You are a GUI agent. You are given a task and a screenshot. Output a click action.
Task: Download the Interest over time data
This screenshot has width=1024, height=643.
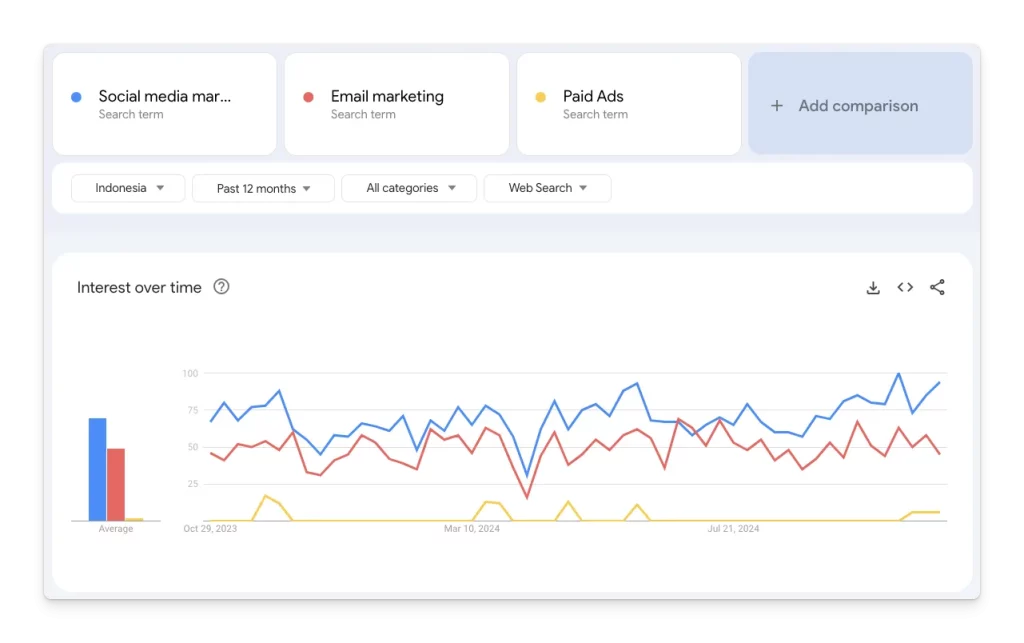pos(872,288)
